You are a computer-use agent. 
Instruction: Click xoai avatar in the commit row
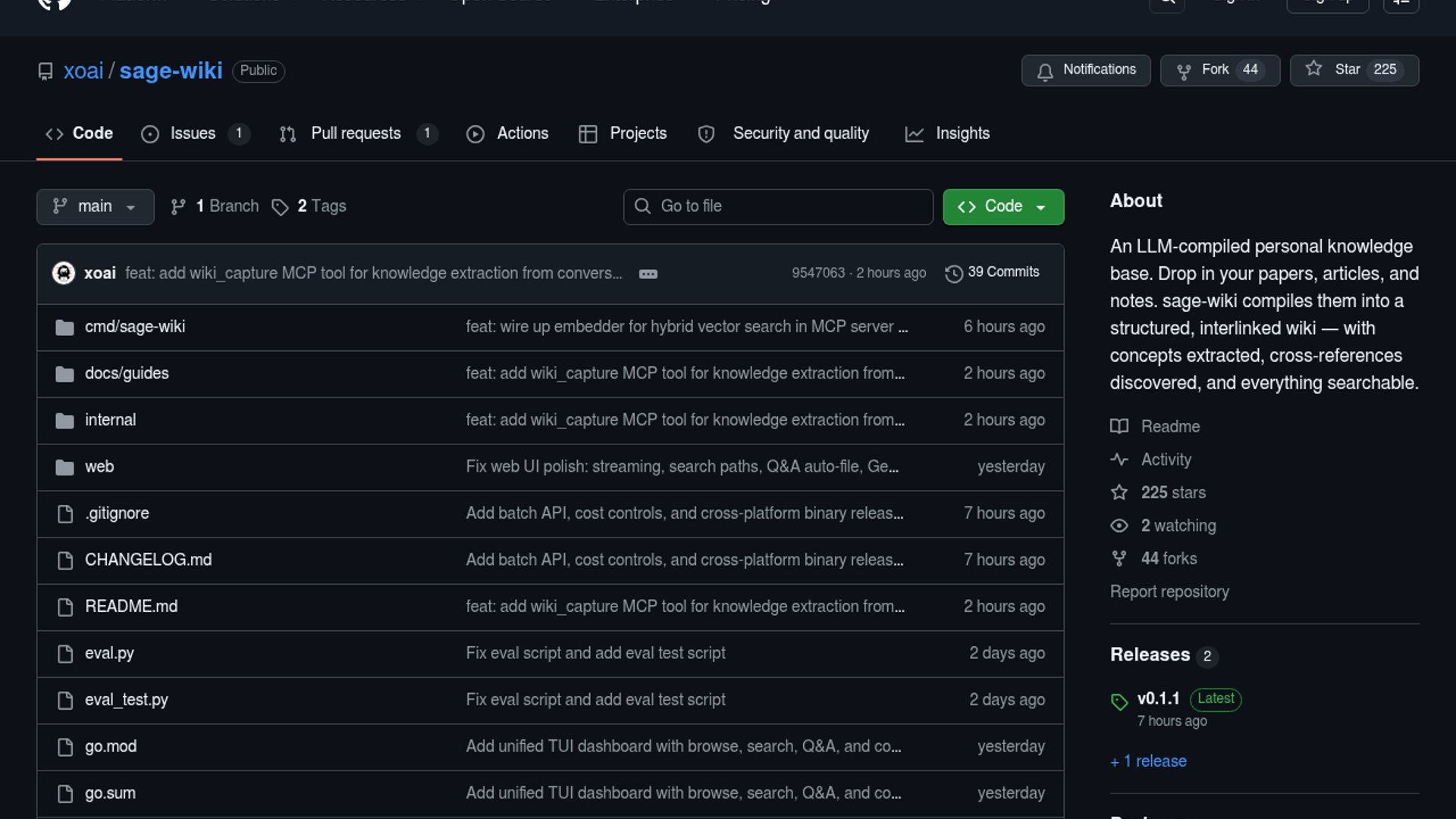(64, 273)
